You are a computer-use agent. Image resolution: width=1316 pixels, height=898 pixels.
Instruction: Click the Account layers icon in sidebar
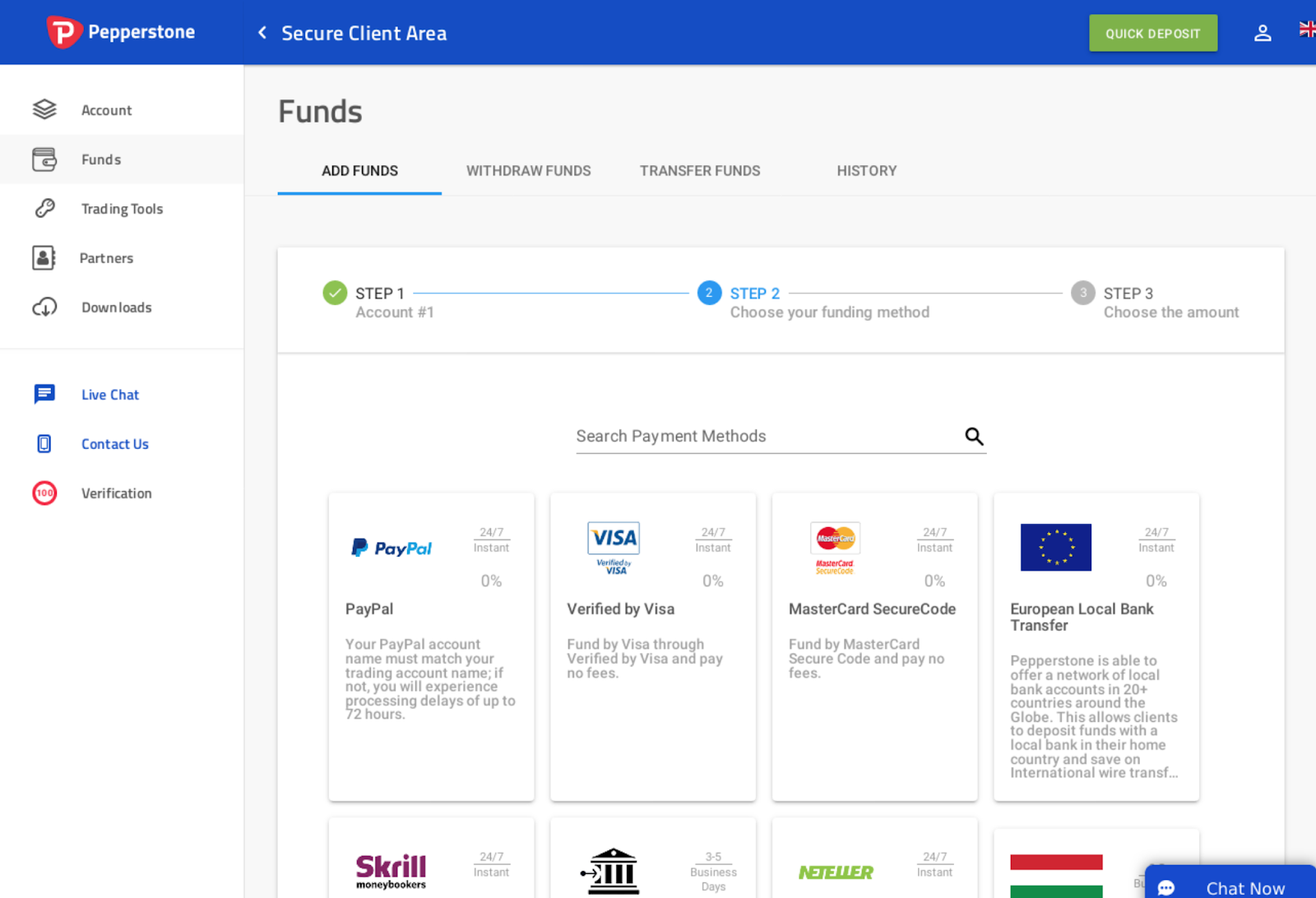click(x=44, y=109)
